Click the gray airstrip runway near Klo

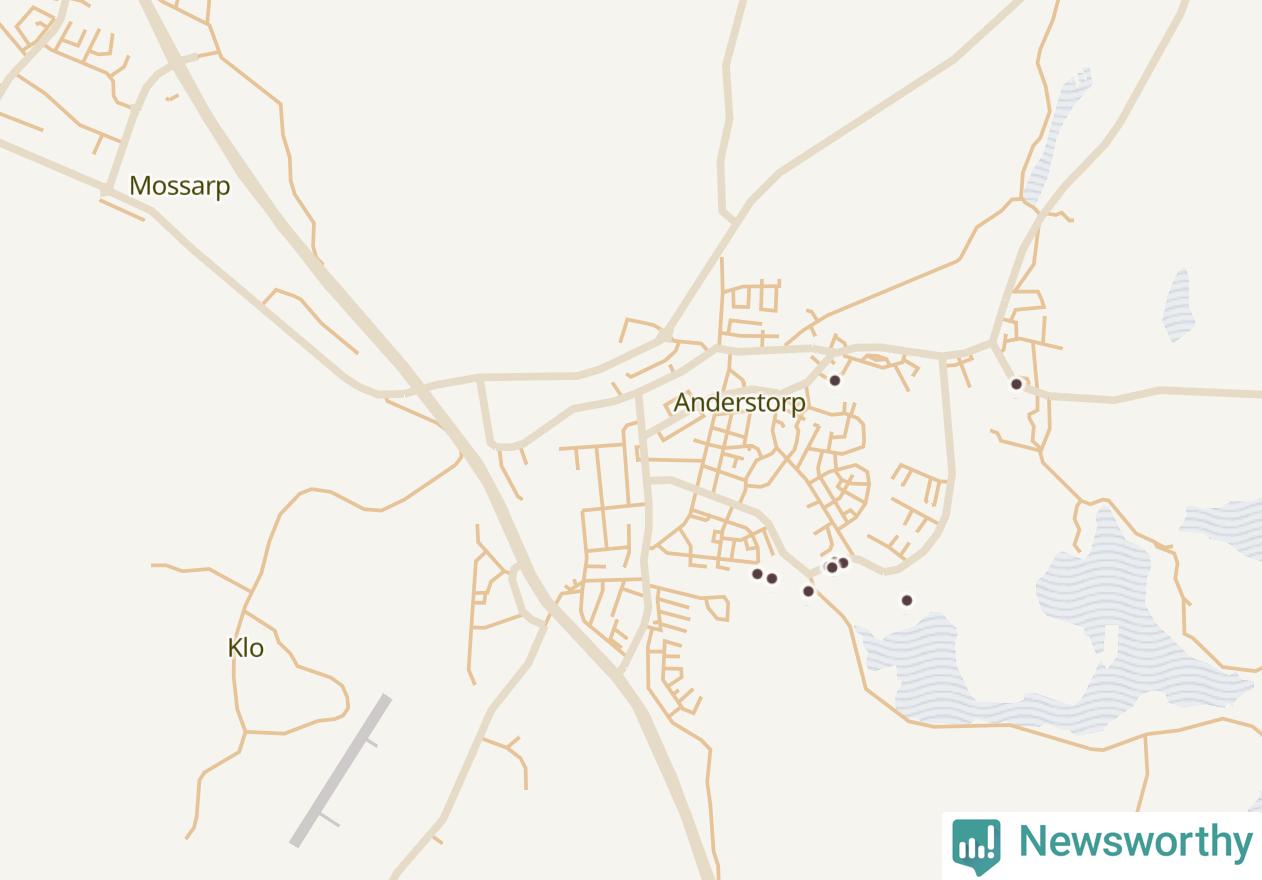340,770
